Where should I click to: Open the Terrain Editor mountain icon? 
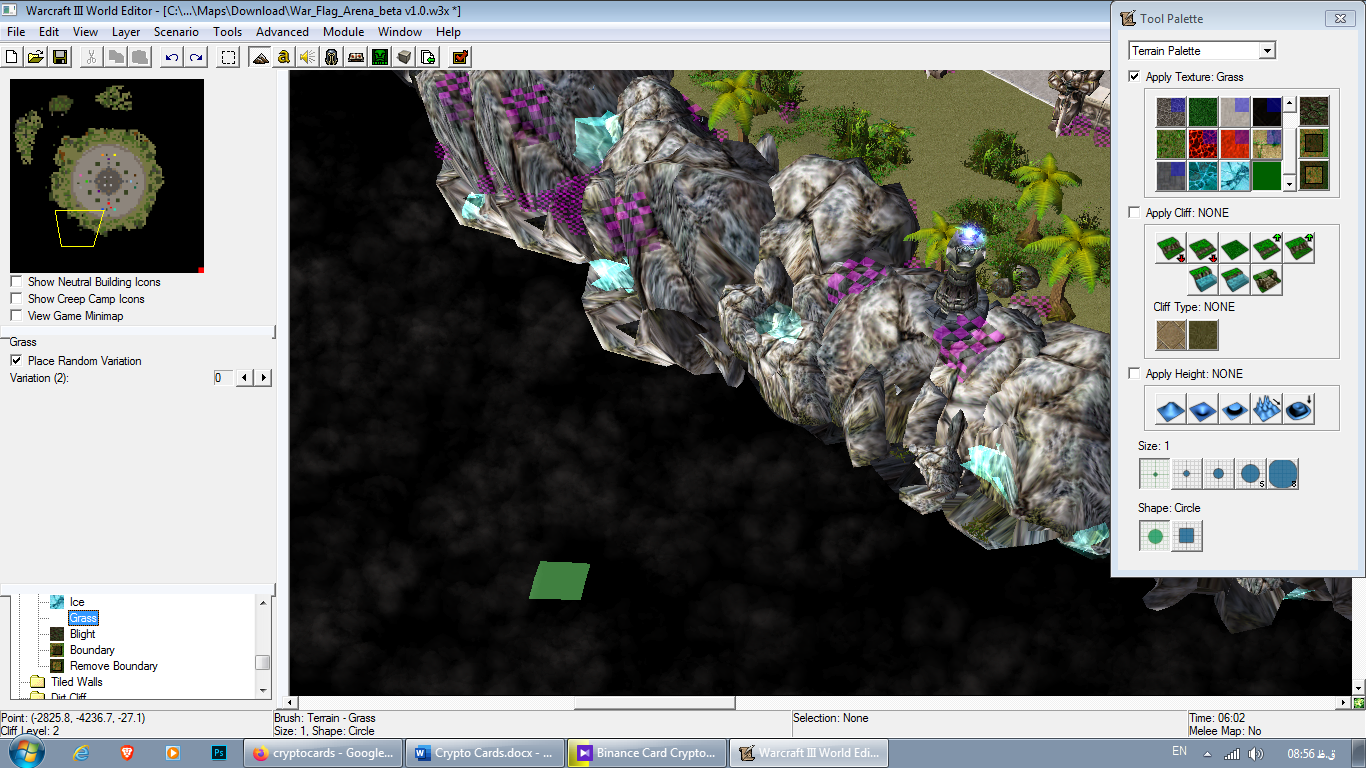(260, 57)
